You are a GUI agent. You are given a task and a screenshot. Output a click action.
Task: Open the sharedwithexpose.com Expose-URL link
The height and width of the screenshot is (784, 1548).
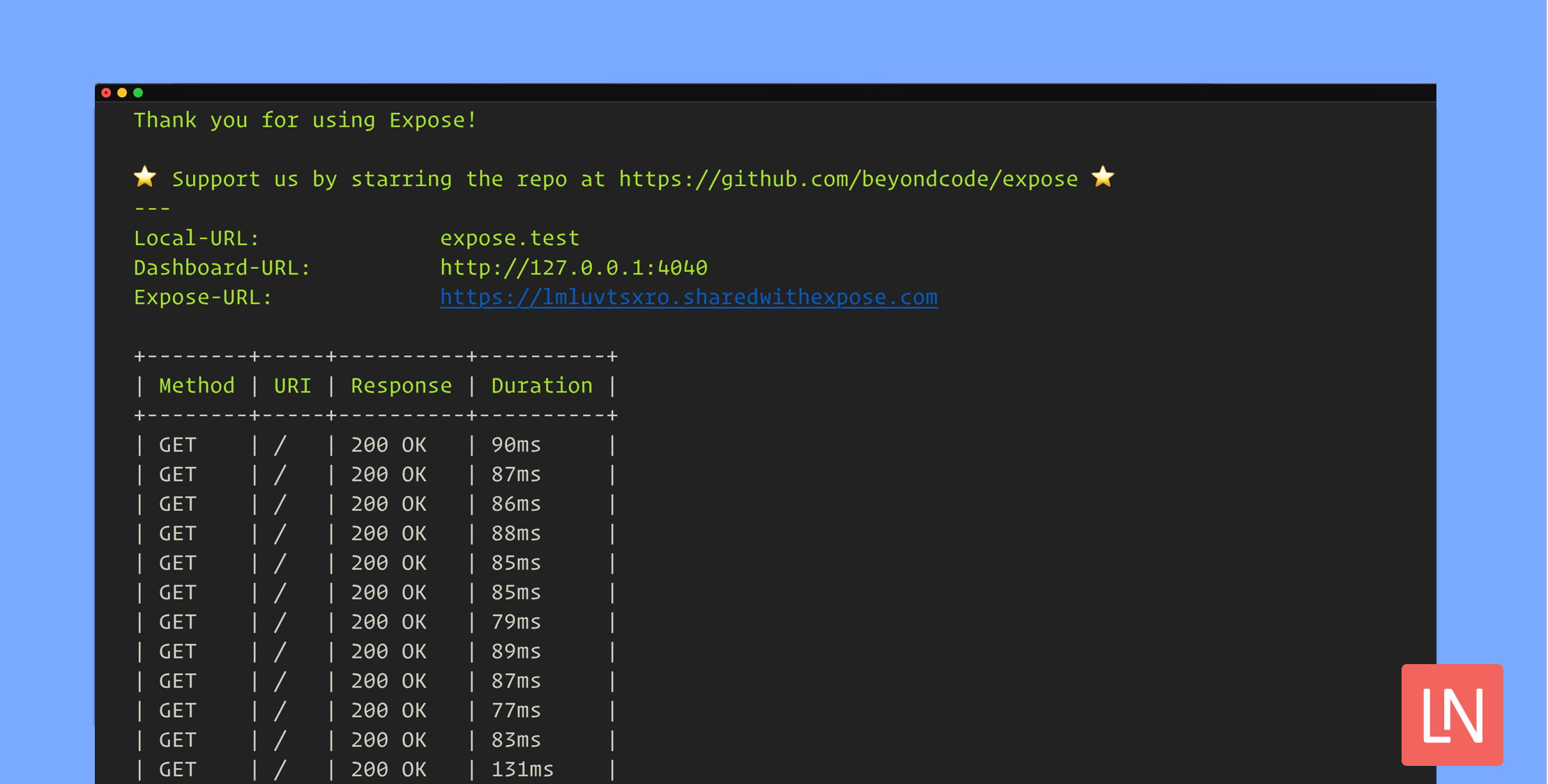pyautogui.click(x=688, y=298)
